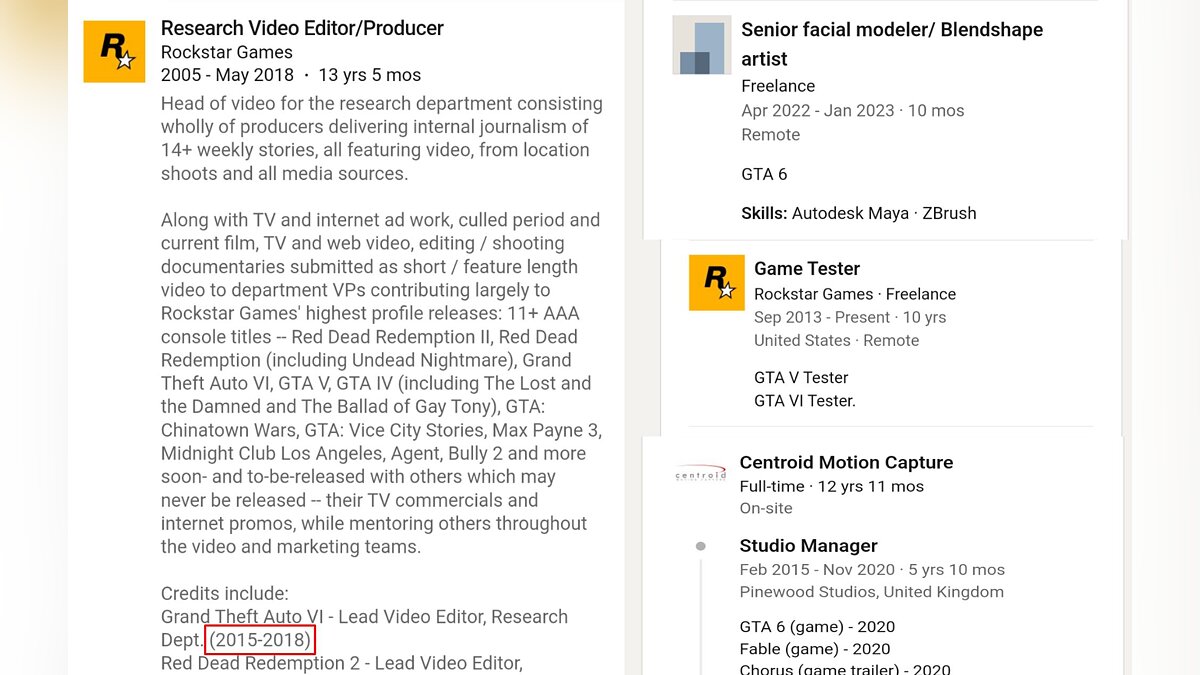
Task: Click Rockstar Games under Research Video Editor/Producer
Action: point(227,52)
